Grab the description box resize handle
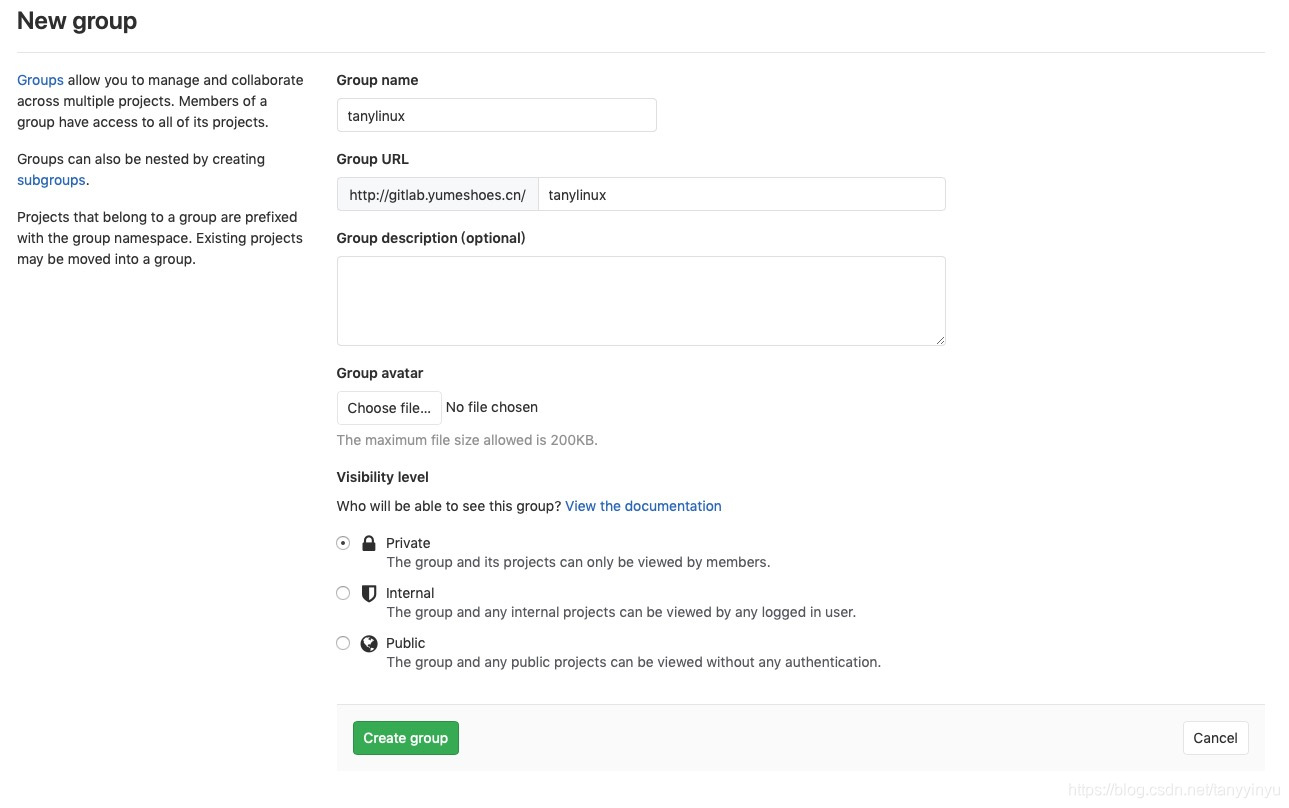 click(940, 340)
